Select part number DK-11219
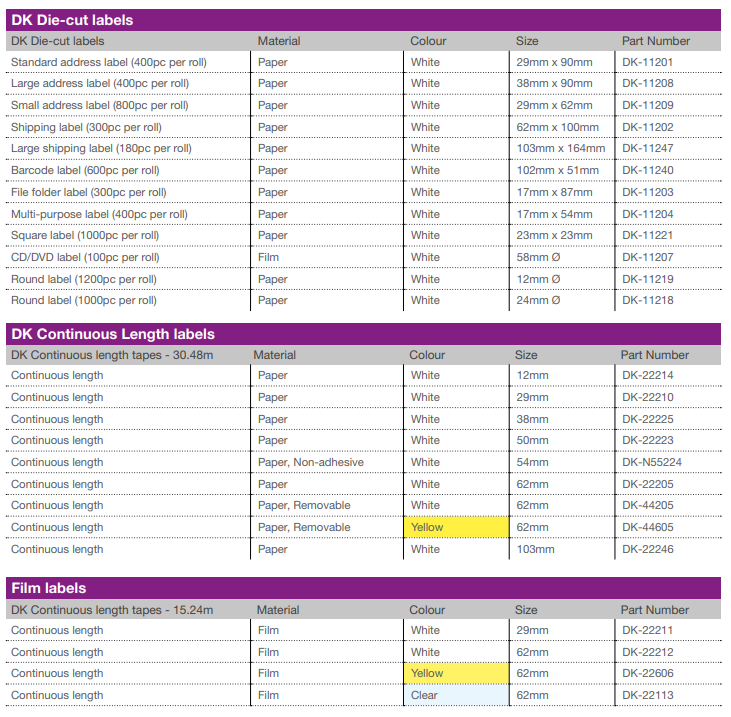 [648, 279]
